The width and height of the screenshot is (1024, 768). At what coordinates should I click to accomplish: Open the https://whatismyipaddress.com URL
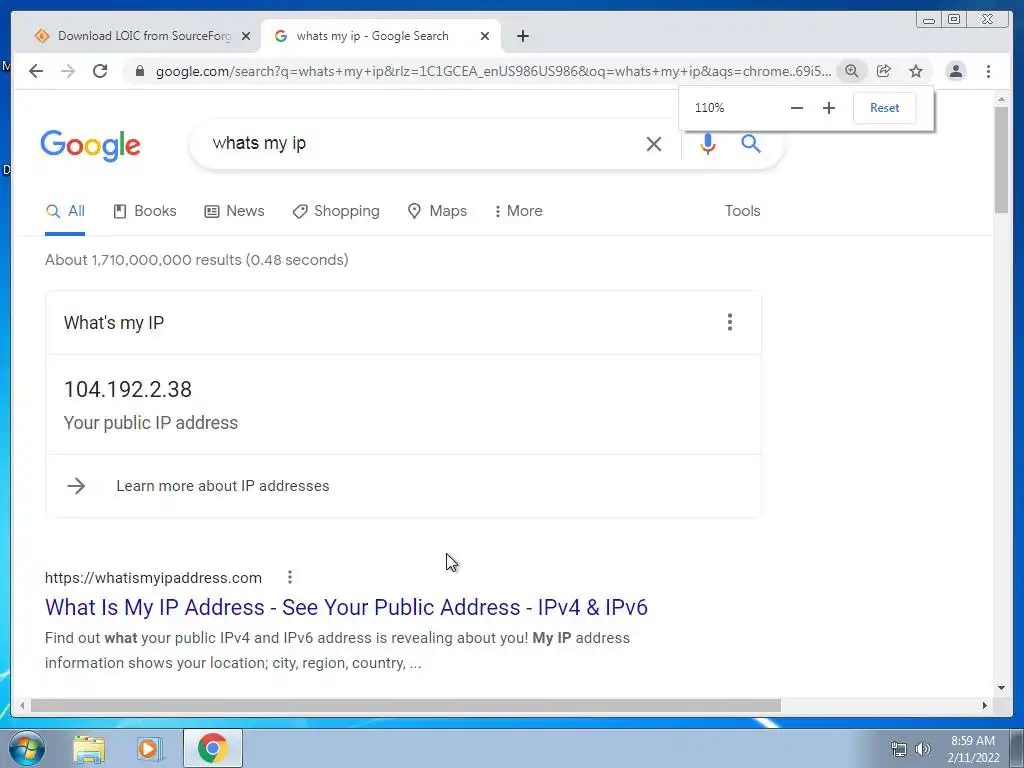click(153, 578)
